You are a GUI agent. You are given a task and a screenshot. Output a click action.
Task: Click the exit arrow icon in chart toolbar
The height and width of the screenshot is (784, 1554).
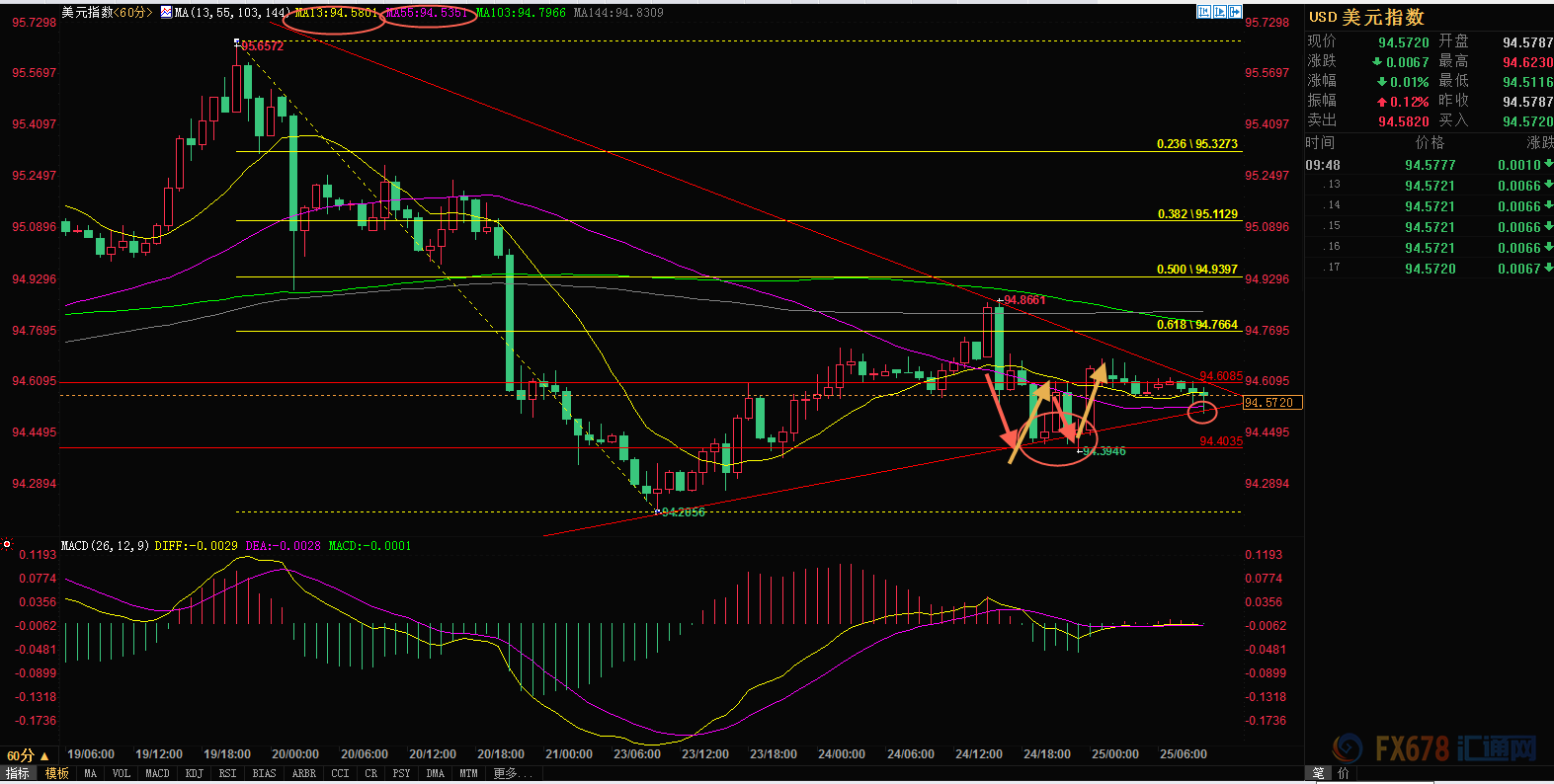point(1234,12)
